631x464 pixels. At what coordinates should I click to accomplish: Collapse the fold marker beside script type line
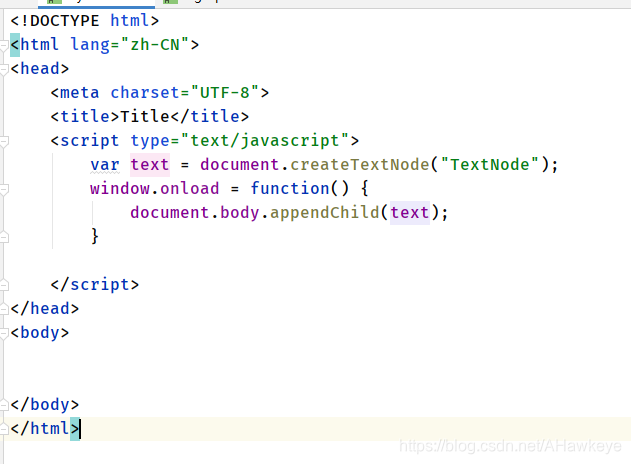coord(4,141)
